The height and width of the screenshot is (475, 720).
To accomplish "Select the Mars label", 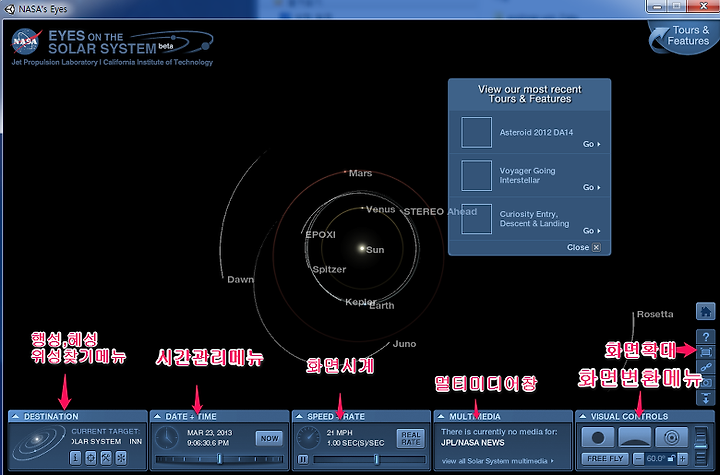I will (x=360, y=173).
